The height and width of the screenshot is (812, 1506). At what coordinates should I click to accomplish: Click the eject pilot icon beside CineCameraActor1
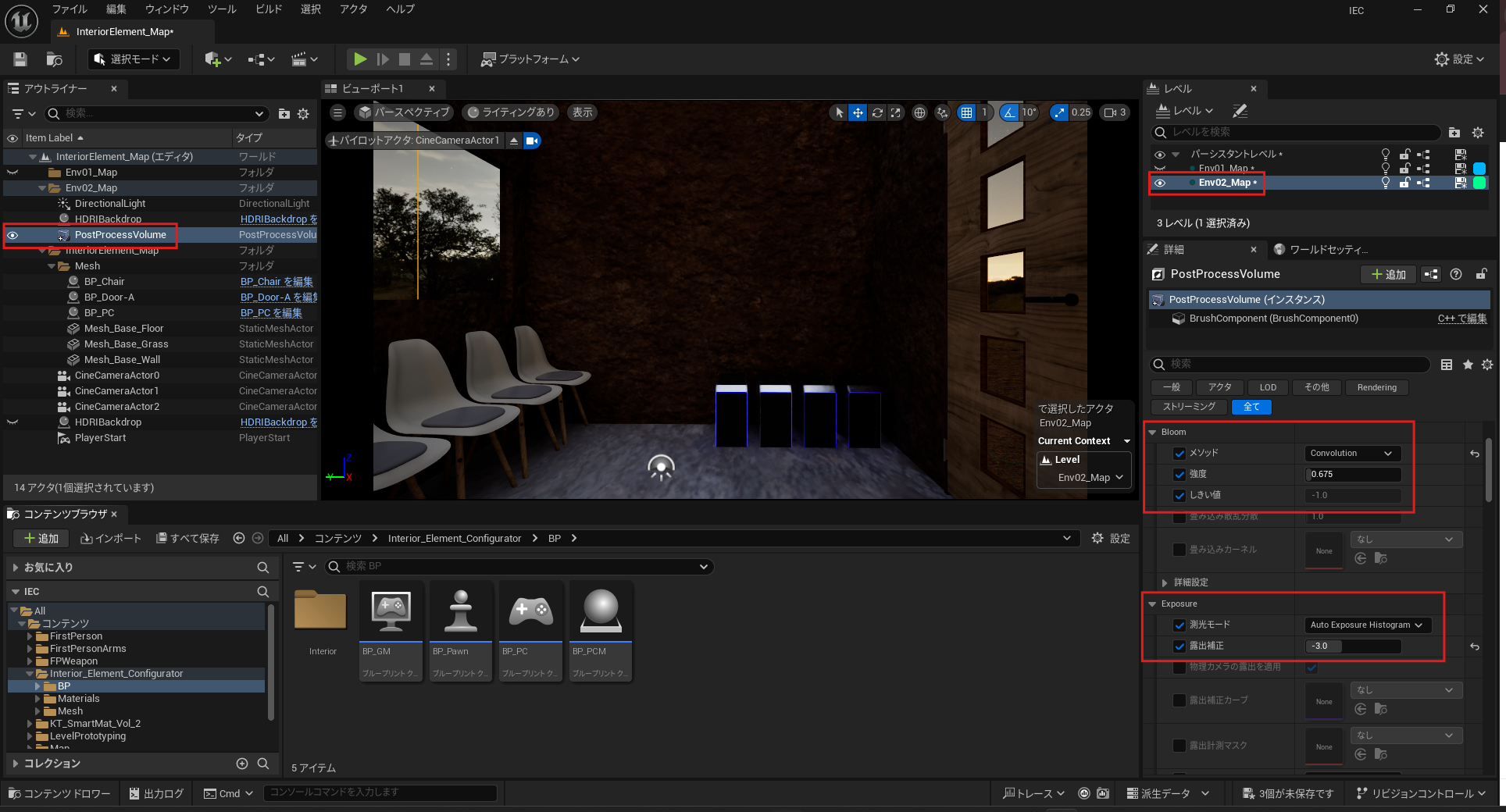(x=514, y=141)
